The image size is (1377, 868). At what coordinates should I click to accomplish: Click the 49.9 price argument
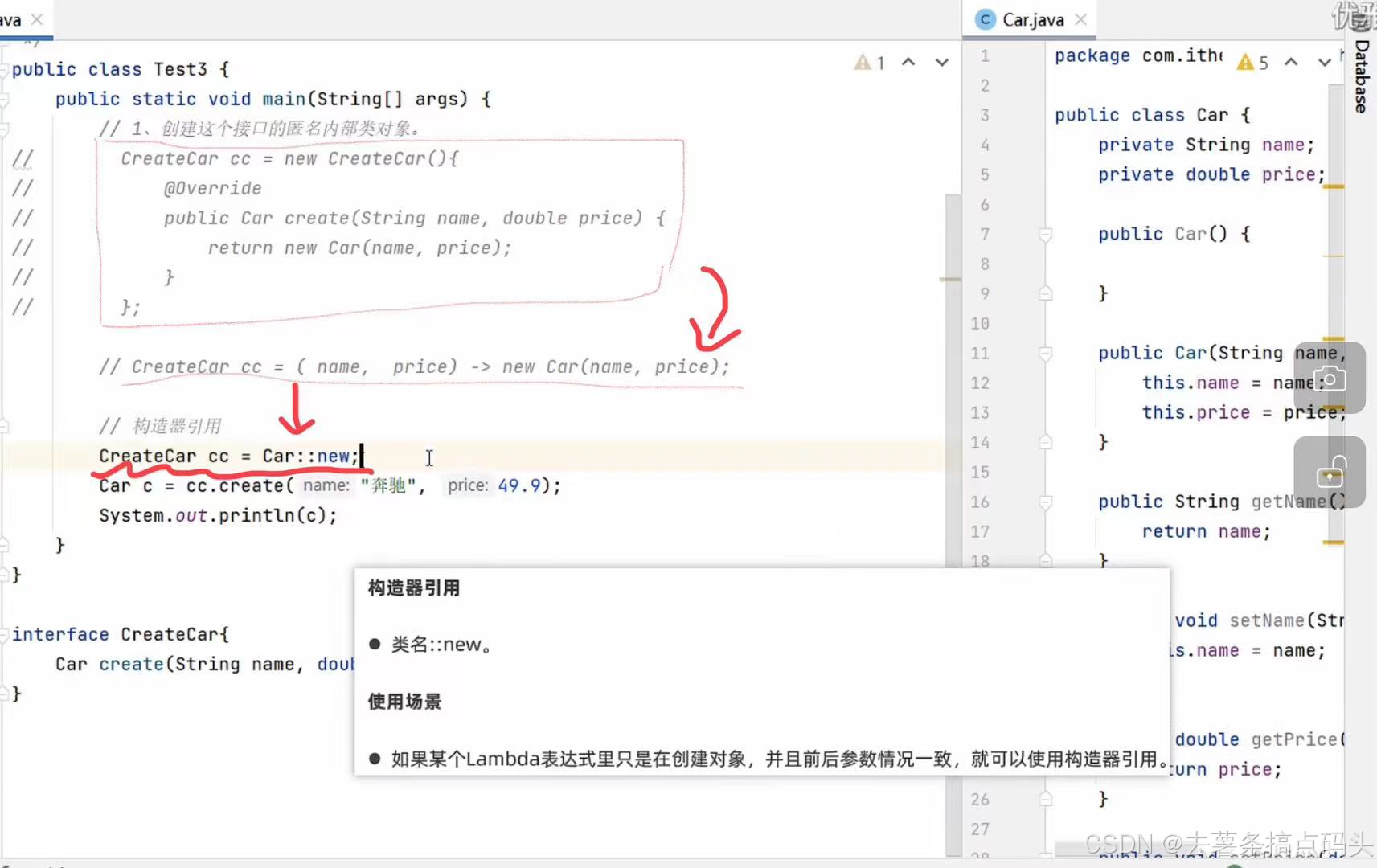pyautogui.click(x=518, y=486)
